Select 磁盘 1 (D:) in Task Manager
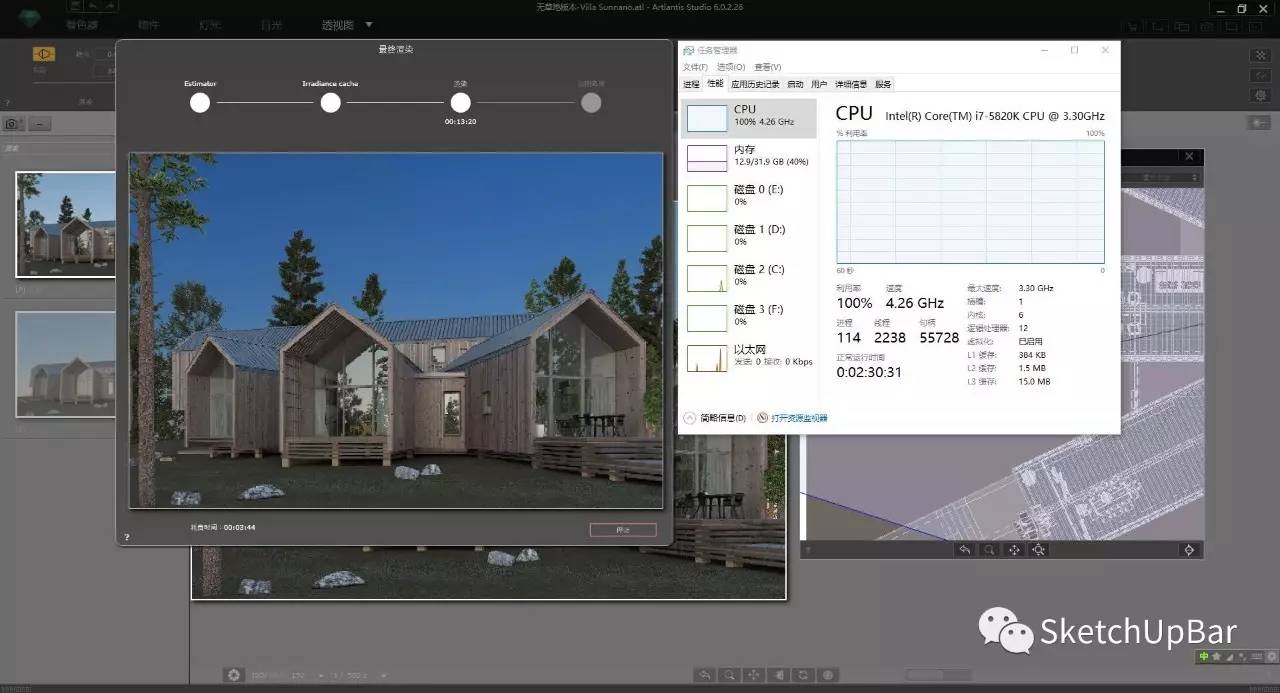Screen dimensions: 1280x693 [x=748, y=237]
